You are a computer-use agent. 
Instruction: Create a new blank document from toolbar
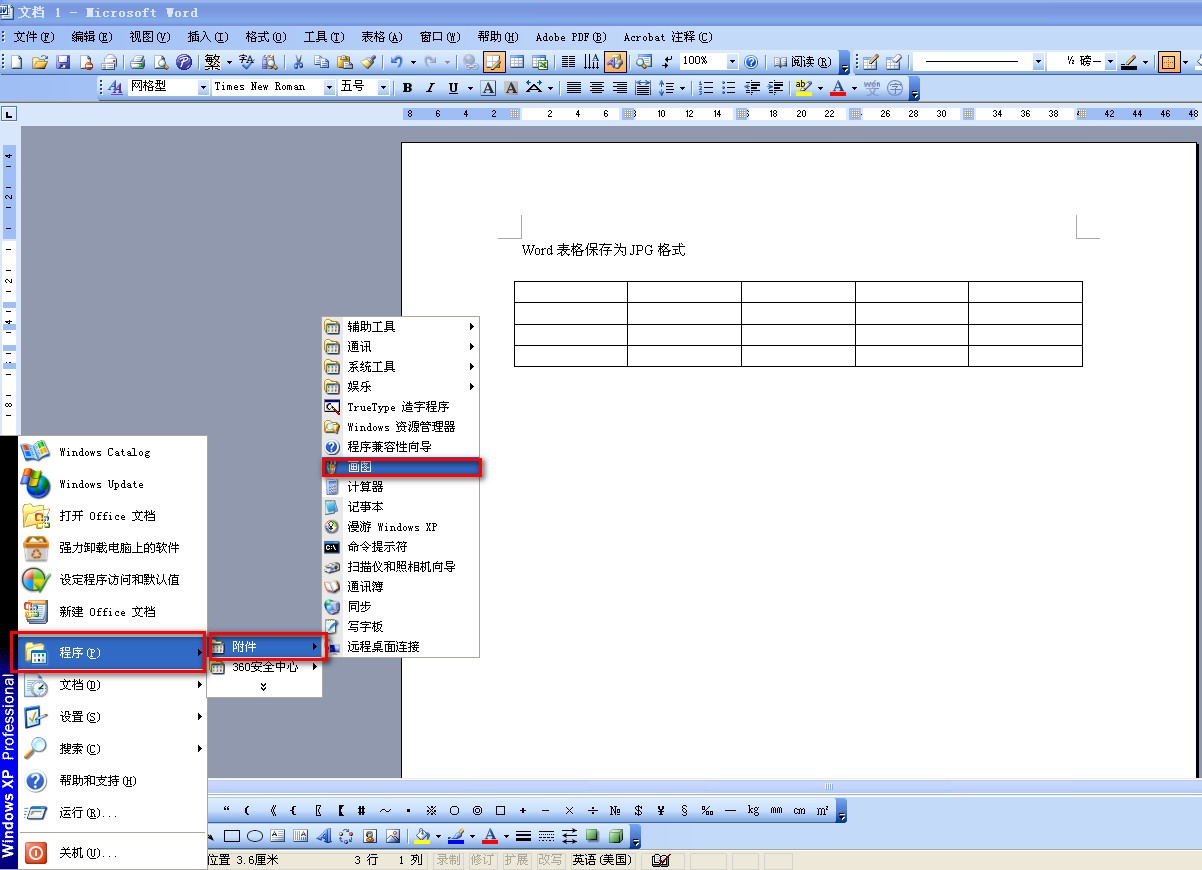[x=16, y=62]
